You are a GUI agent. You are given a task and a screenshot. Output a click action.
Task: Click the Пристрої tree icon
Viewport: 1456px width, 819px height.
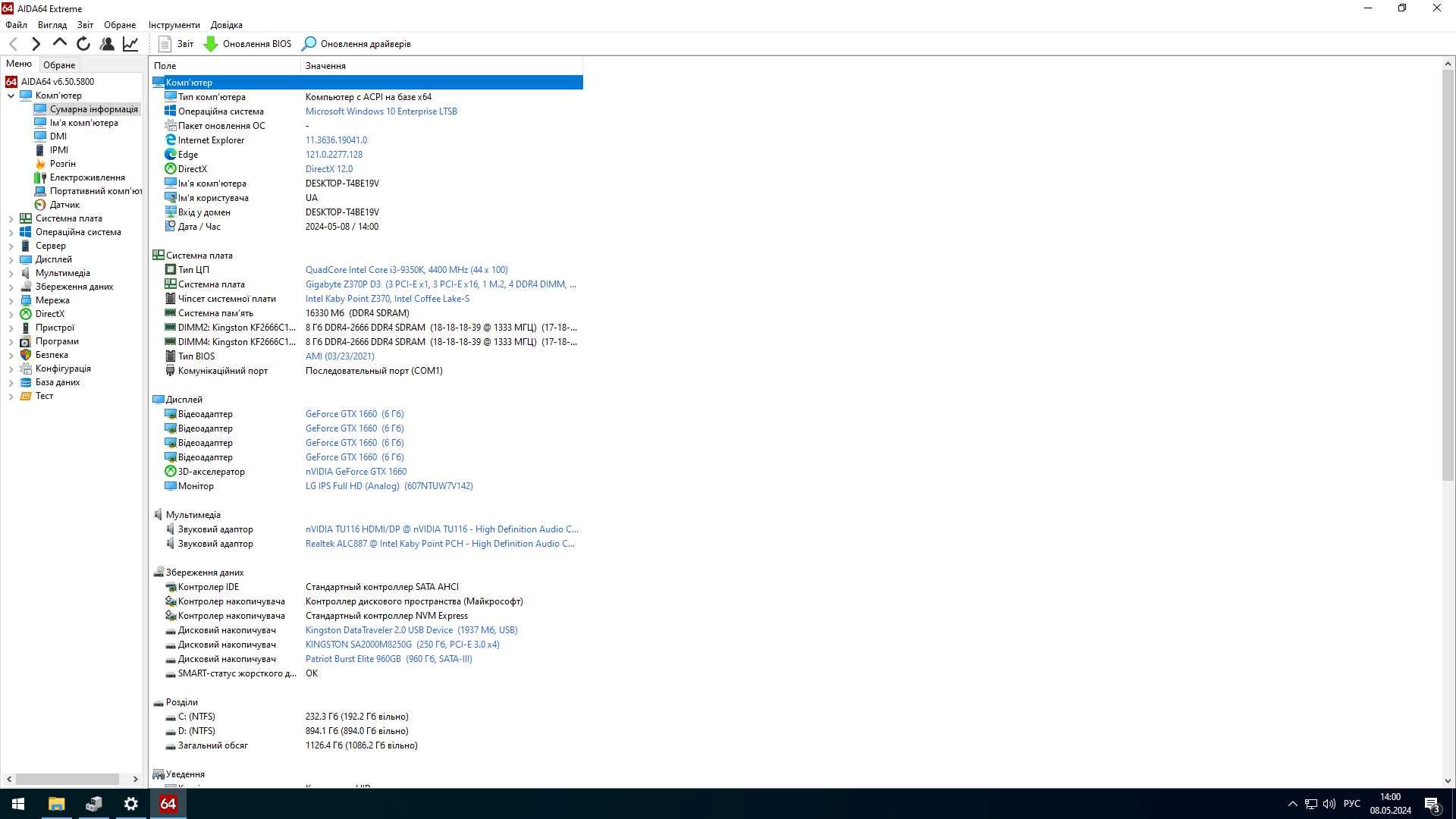click(x=26, y=328)
